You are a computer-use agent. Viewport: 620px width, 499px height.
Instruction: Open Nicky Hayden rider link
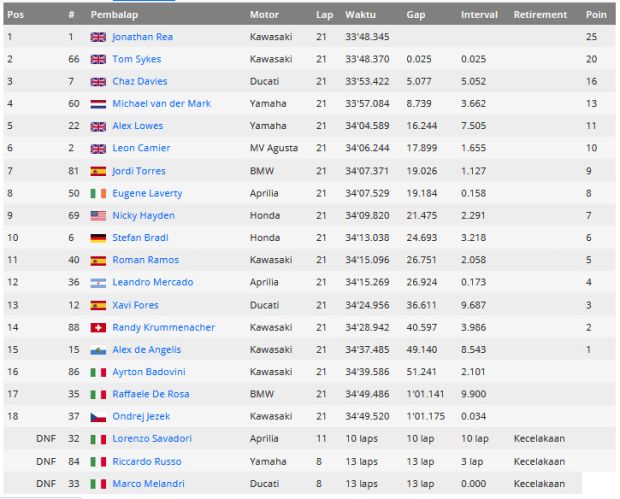(x=144, y=215)
